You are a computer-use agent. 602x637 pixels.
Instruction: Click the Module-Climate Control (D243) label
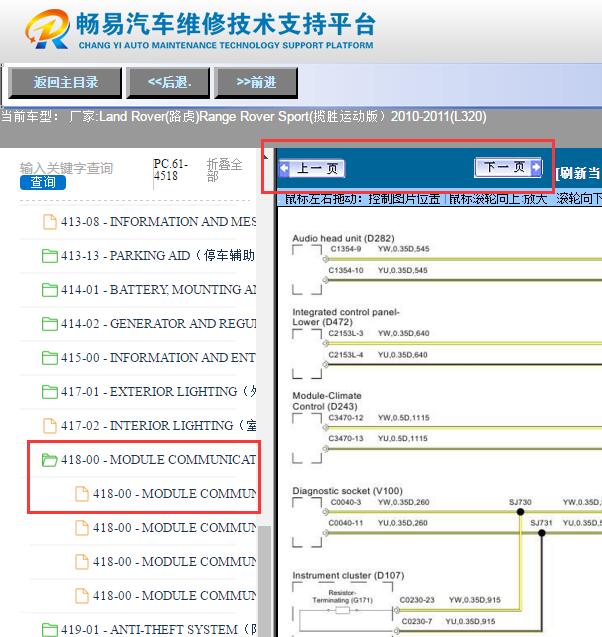[x=327, y=401]
